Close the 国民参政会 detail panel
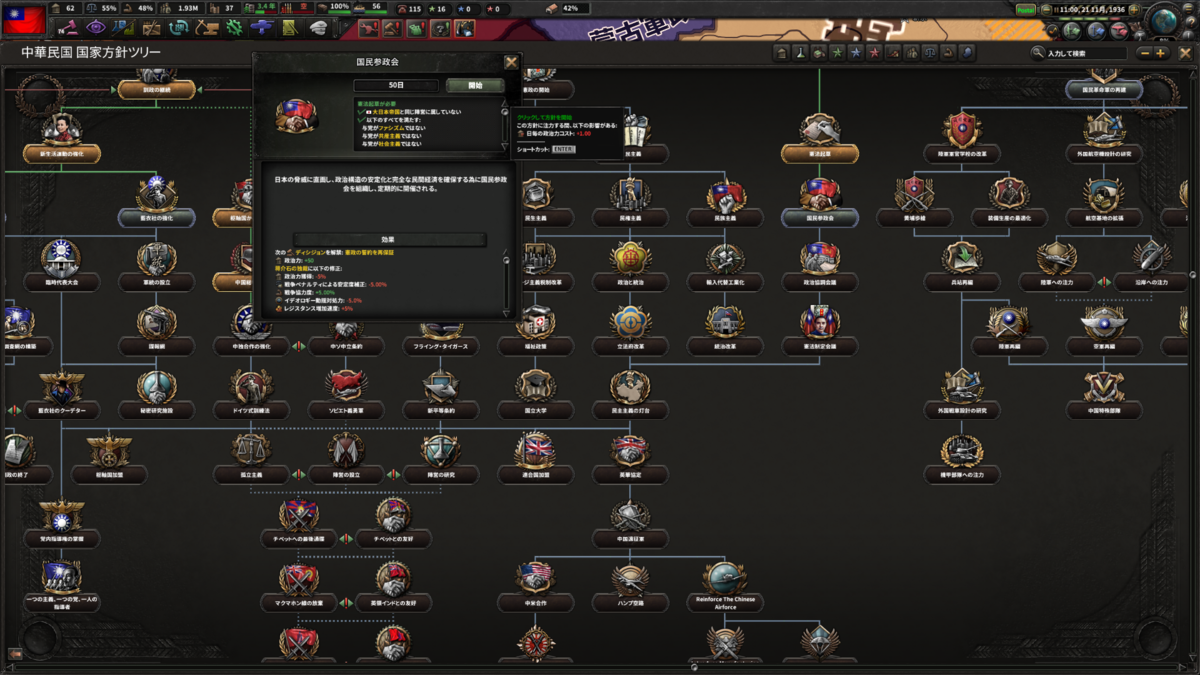1200x675 pixels. pos(511,62)
